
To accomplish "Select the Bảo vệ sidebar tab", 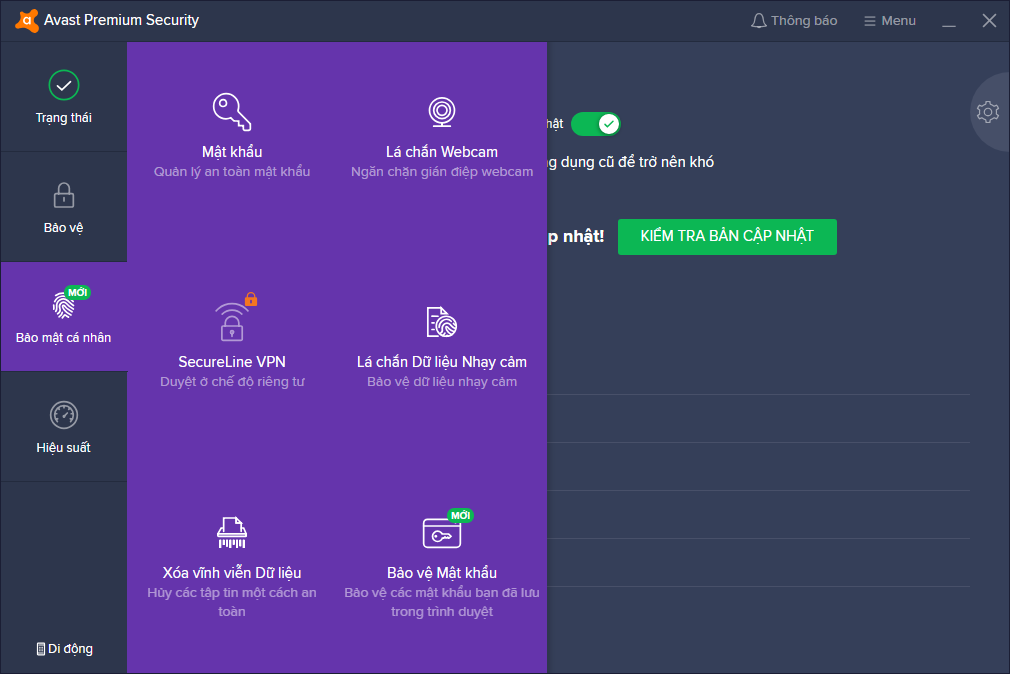I will pos(64,207).
